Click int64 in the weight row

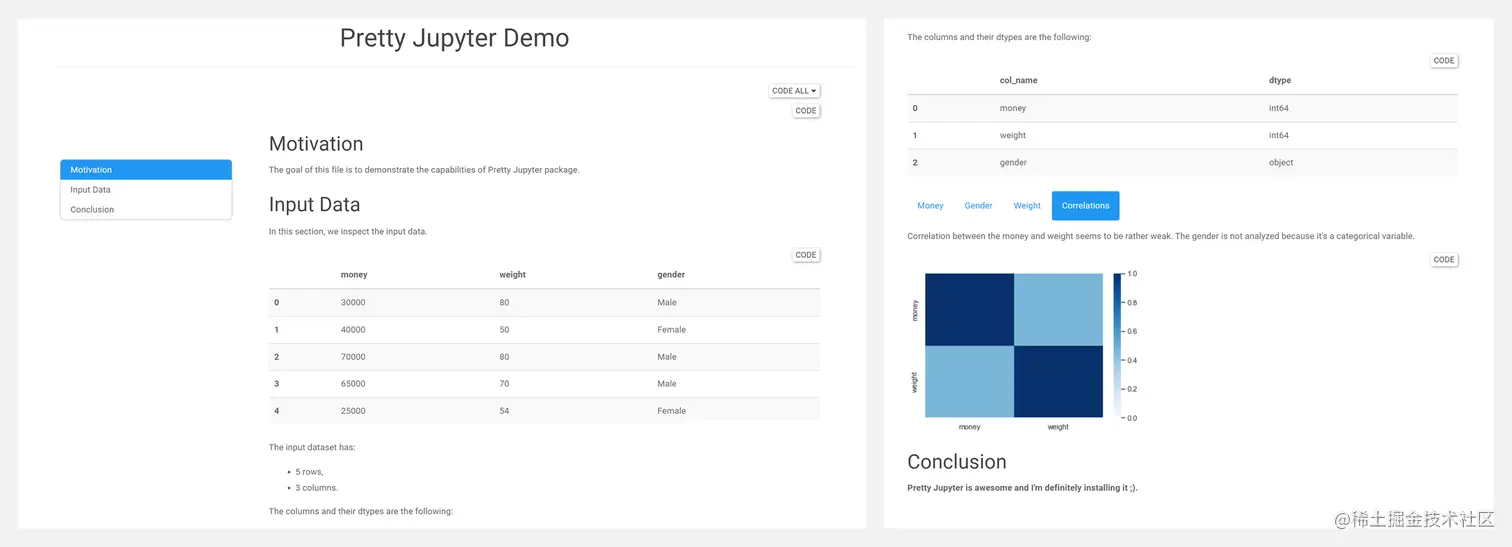point(1279,135)
